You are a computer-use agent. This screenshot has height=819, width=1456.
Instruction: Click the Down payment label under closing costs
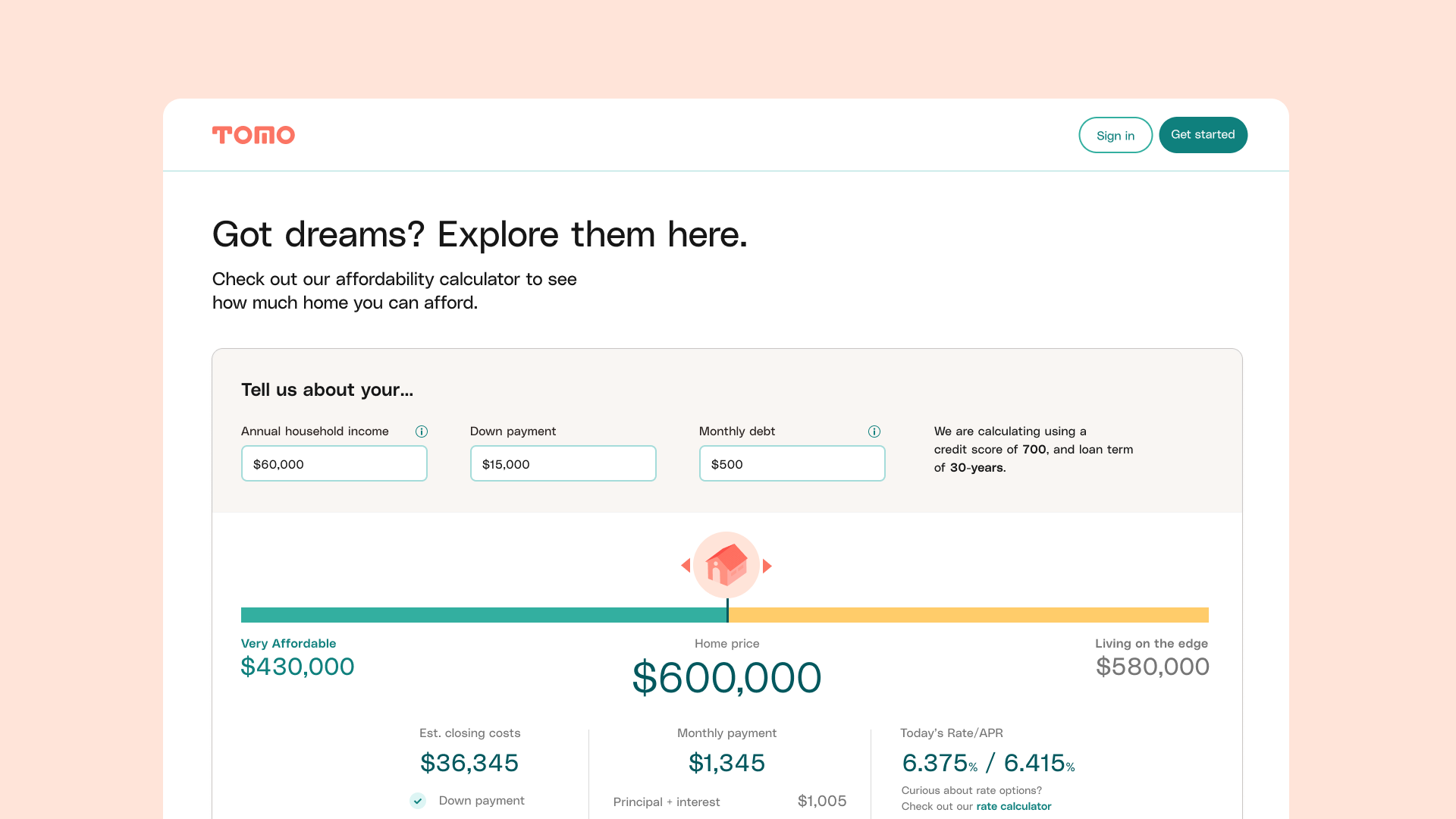482,801
